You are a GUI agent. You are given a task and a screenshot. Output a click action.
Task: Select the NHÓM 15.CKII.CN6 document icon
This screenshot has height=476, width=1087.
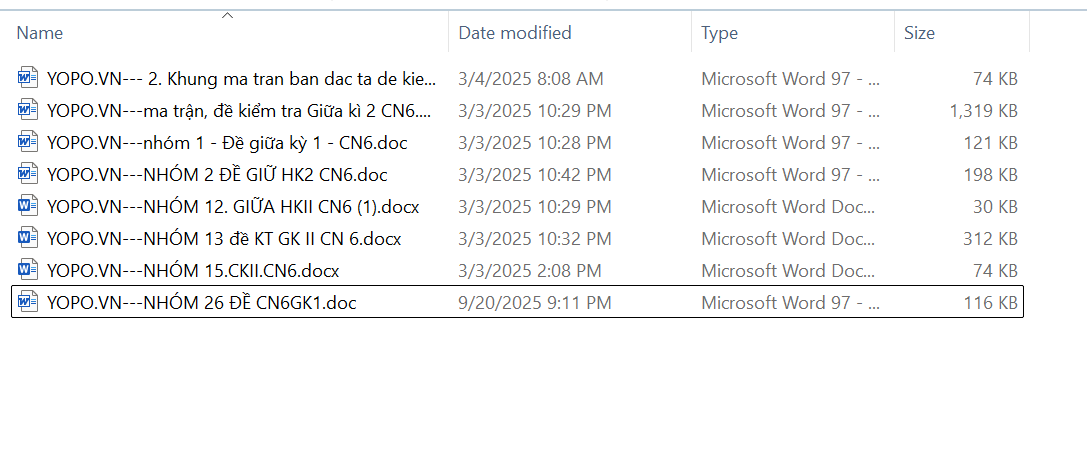(x=28, y=271)
